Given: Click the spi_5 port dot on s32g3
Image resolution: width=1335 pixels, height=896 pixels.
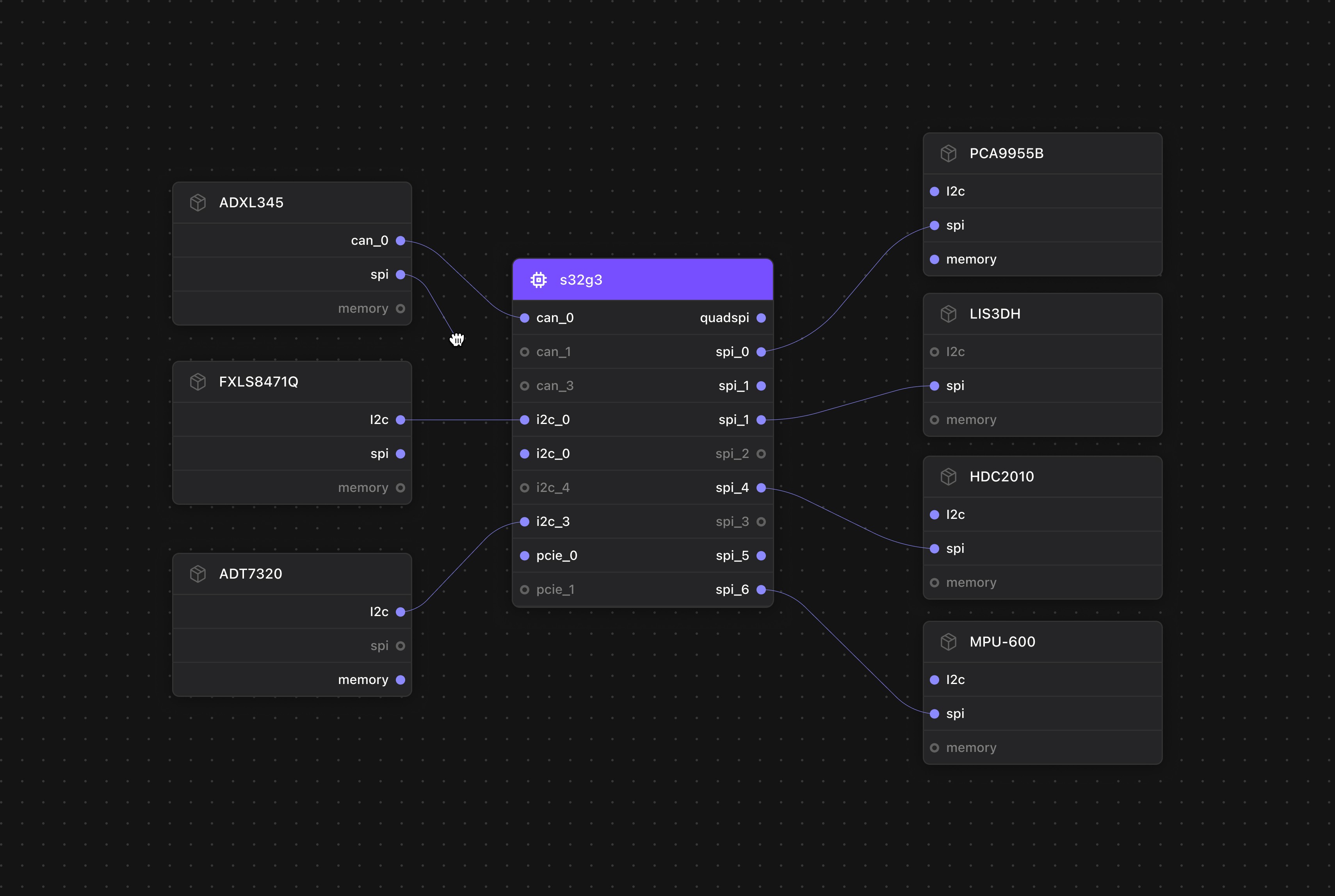Looking at the screenshot, I should 761,556.
